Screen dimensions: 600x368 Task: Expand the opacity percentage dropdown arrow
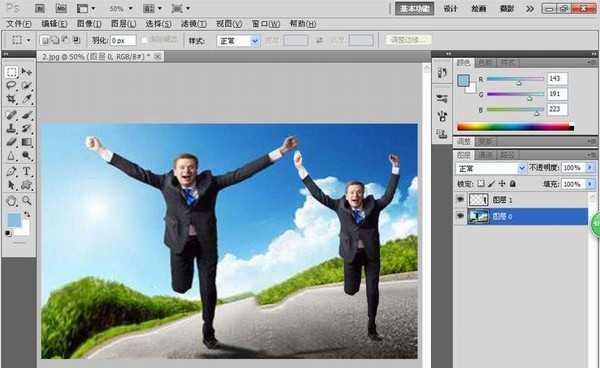(590, 168)
